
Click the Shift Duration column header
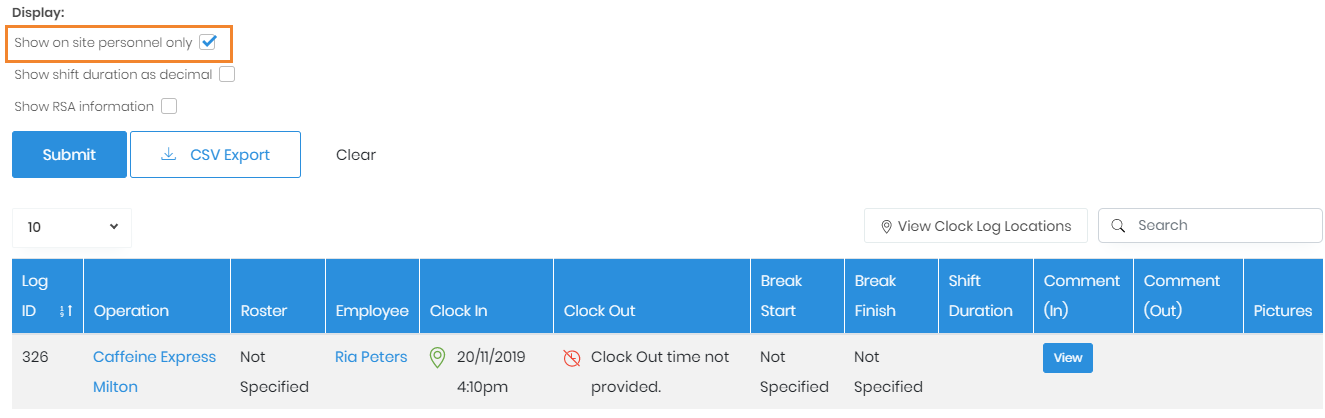pyautogui.click(x=980, y=296)
